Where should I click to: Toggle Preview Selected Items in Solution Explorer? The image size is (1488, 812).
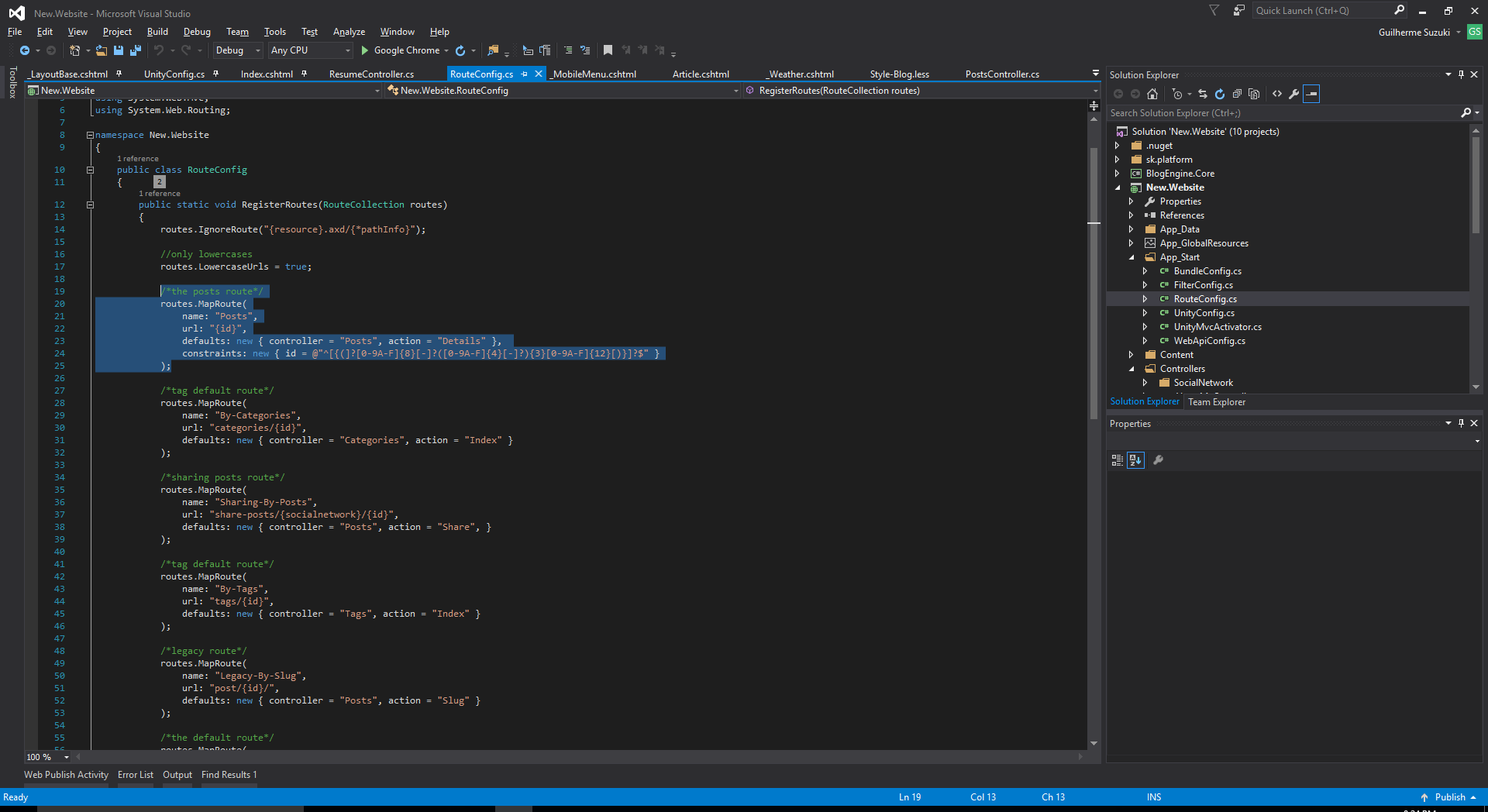click(x=1311, y=94)
